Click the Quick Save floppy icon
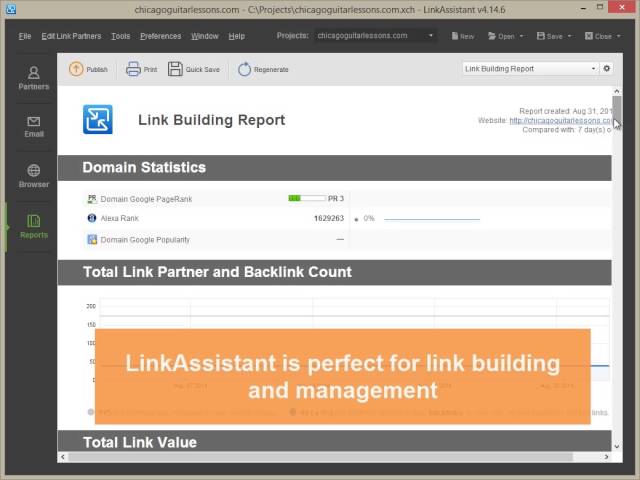 pyautogui.click(x=175, y=69)
